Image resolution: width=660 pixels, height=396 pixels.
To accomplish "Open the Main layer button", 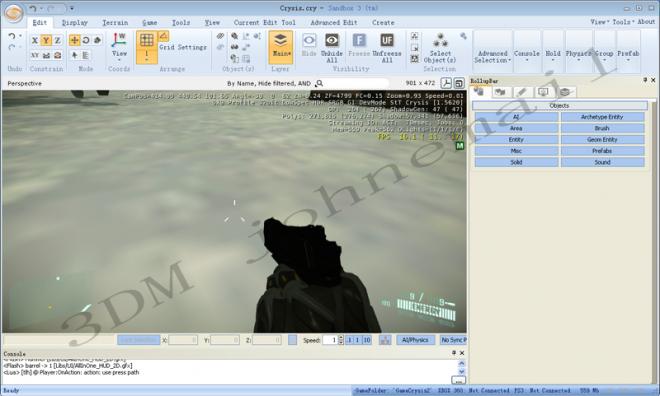I will click(x=280, y=47).
